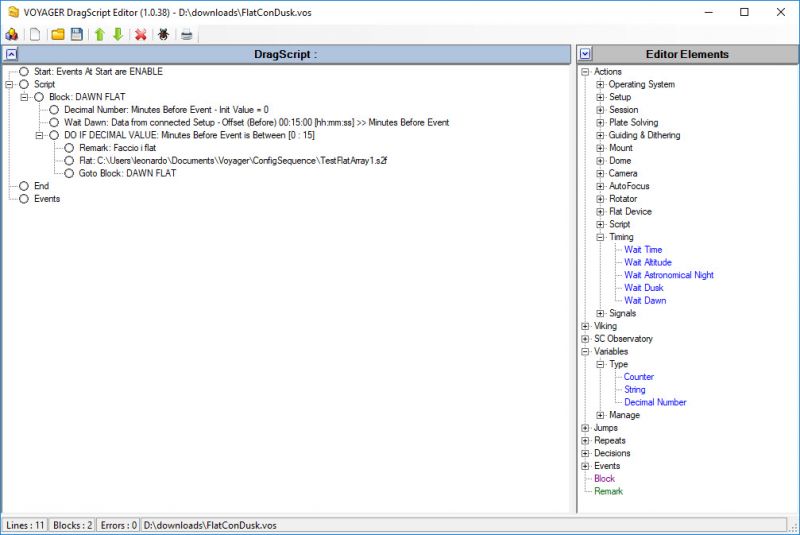This screenshot has width=800, height=535.
Task: Click the Lines : 11 status bar entry
Action: pyautogui.click(x=26, y=525)
